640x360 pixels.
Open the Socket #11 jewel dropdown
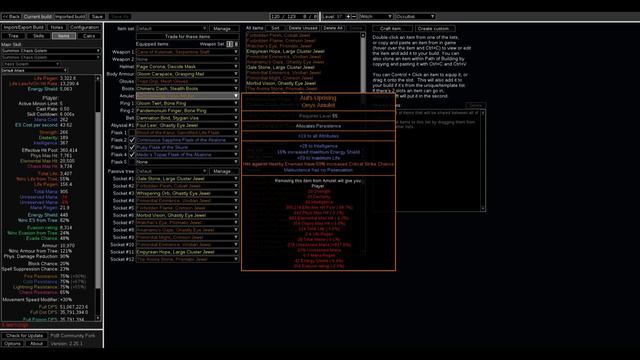coord(187,252)
